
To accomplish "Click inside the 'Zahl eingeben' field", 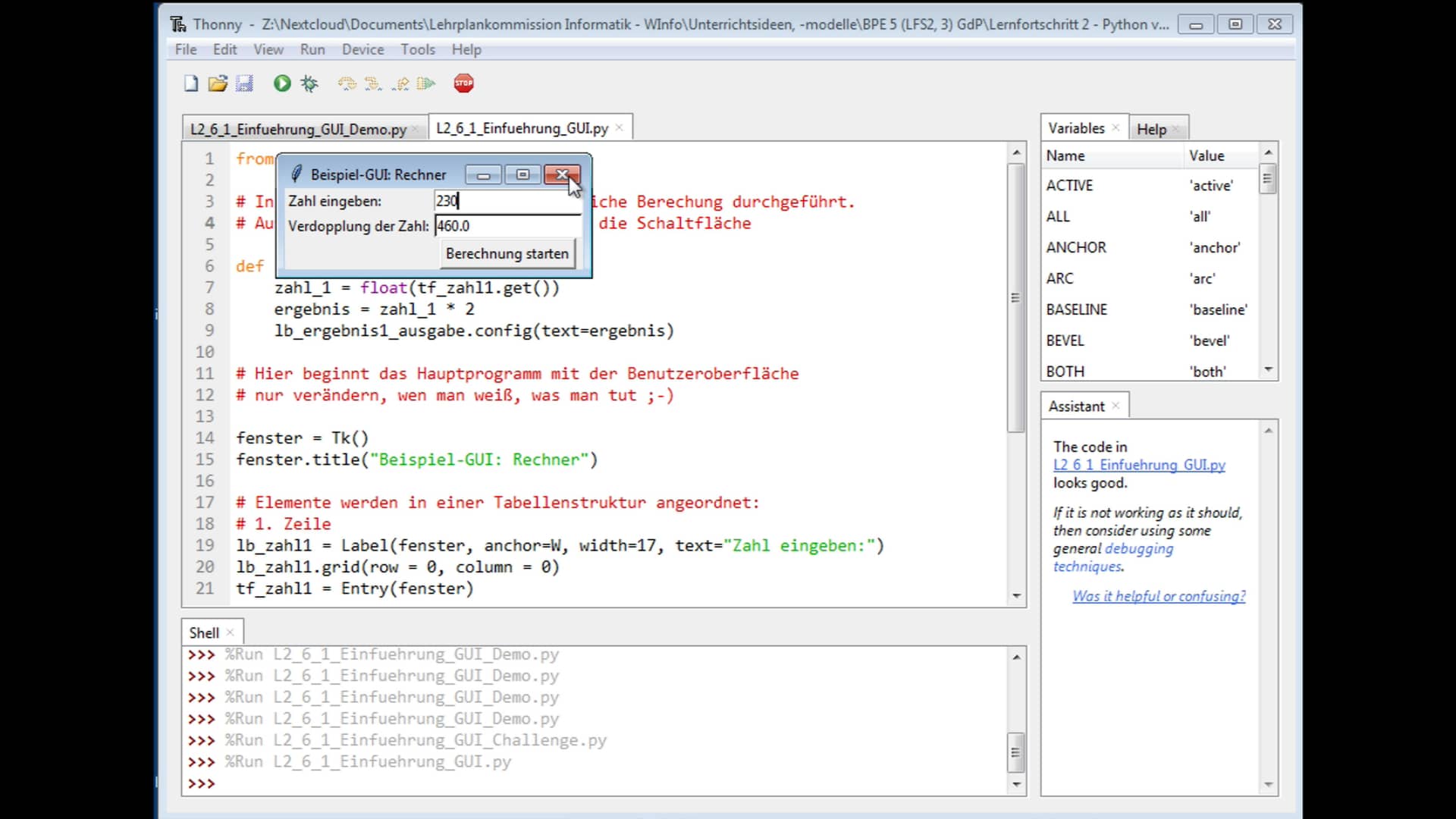I will [507, 201].
